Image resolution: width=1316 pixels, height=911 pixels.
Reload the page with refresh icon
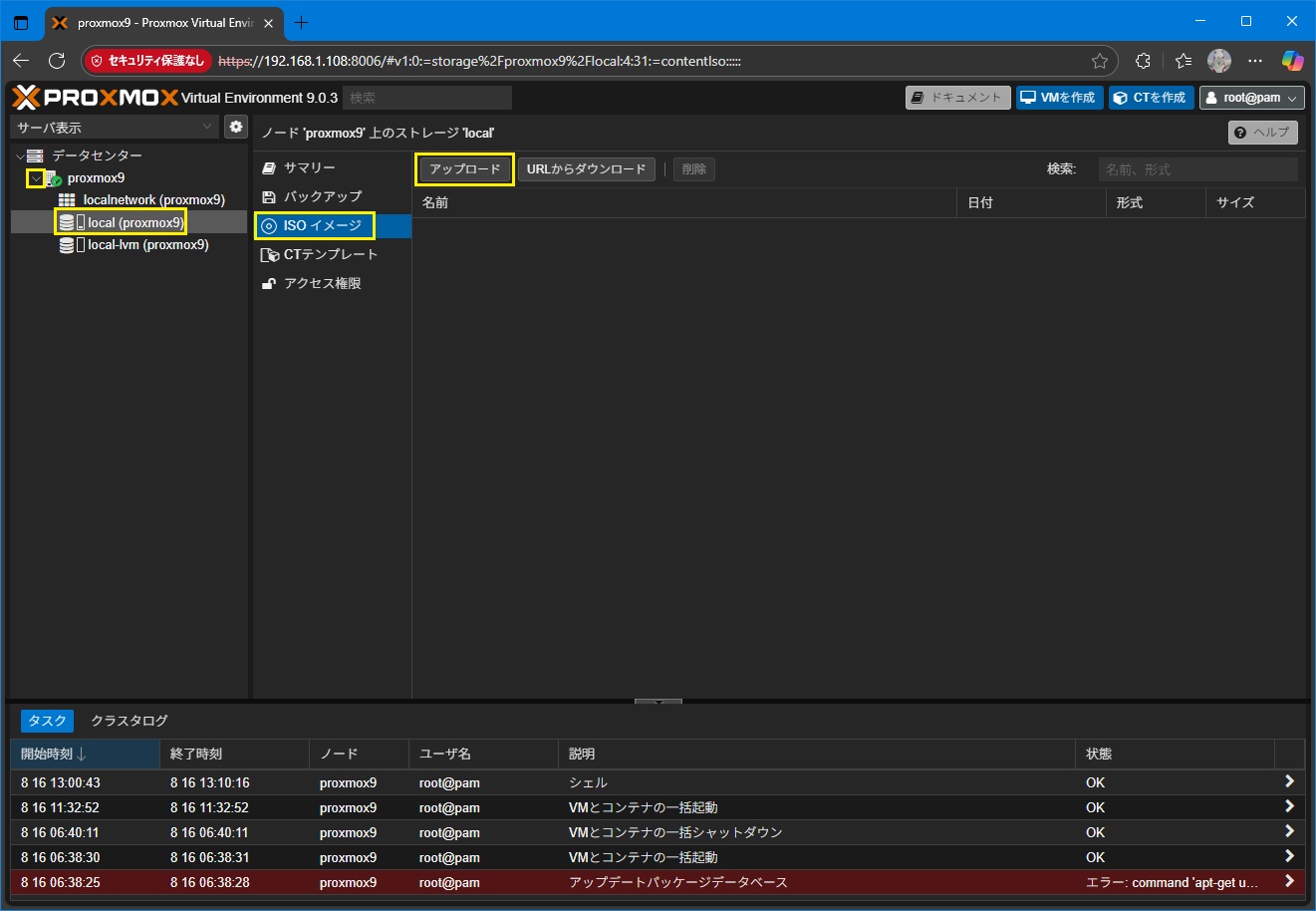click(x=57, y=61)
